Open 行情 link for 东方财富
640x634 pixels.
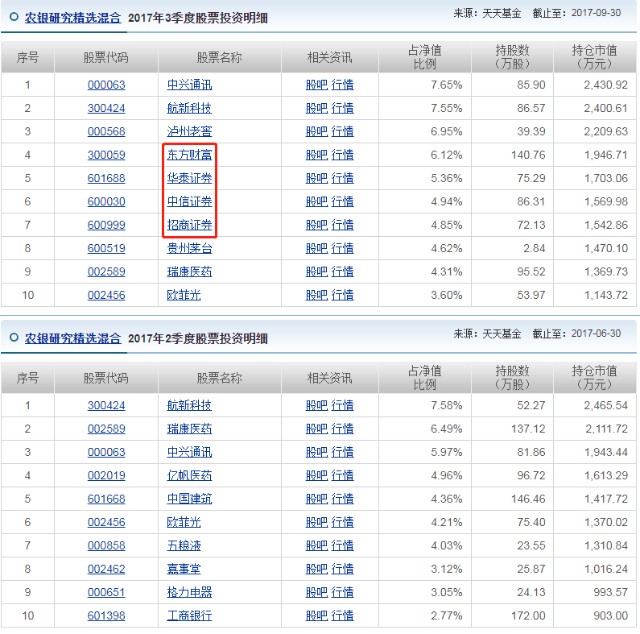coord(342,155)
